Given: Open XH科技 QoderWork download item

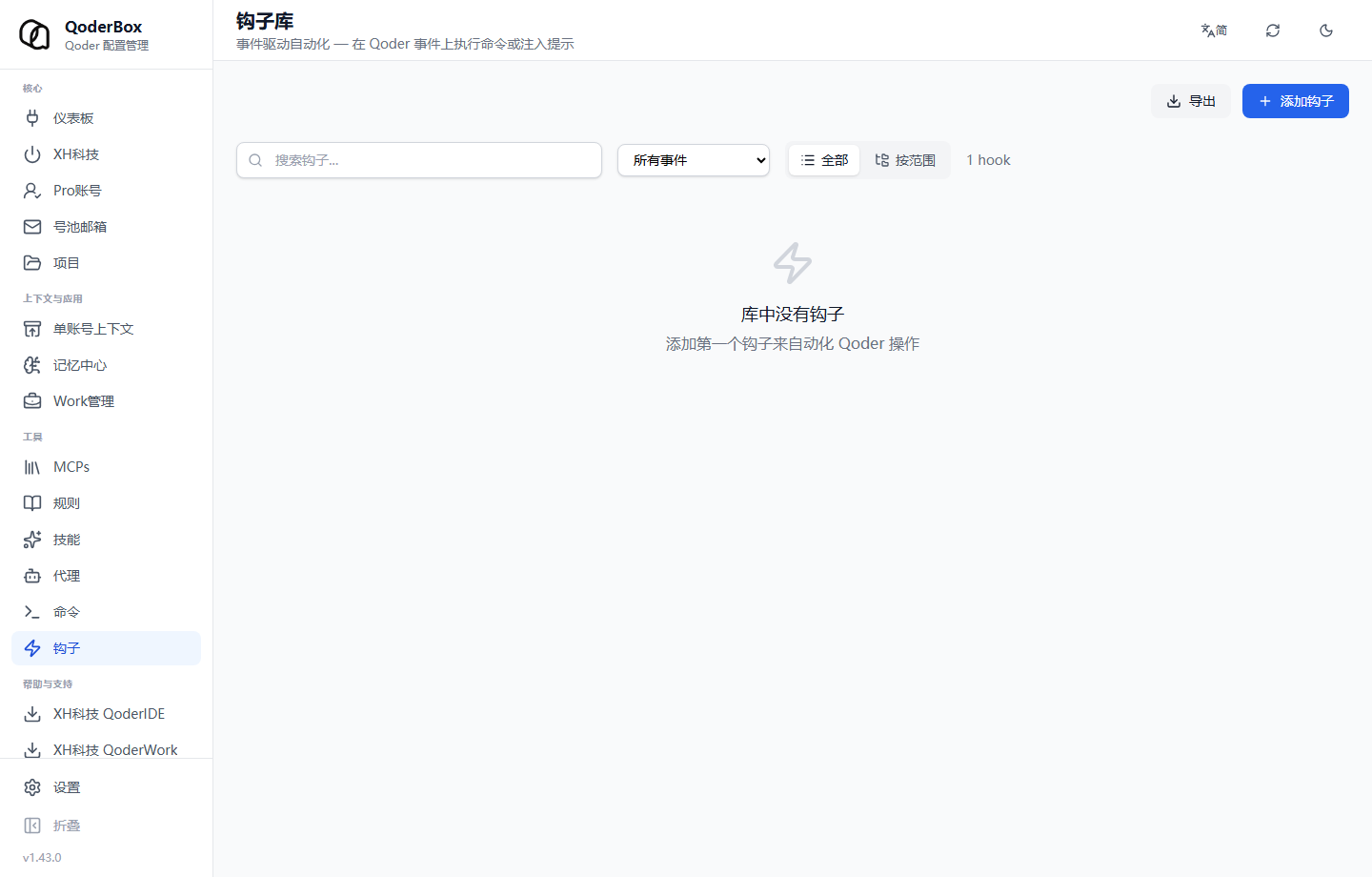Looking at the screenshot, I should 106,750.
